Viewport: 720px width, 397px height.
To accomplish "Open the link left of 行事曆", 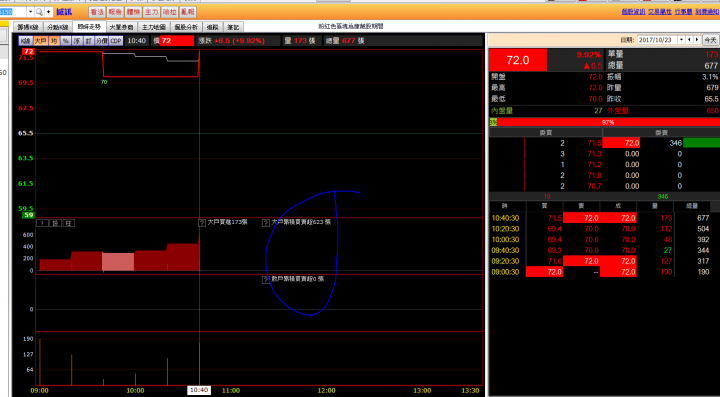I will click(660, 11).
